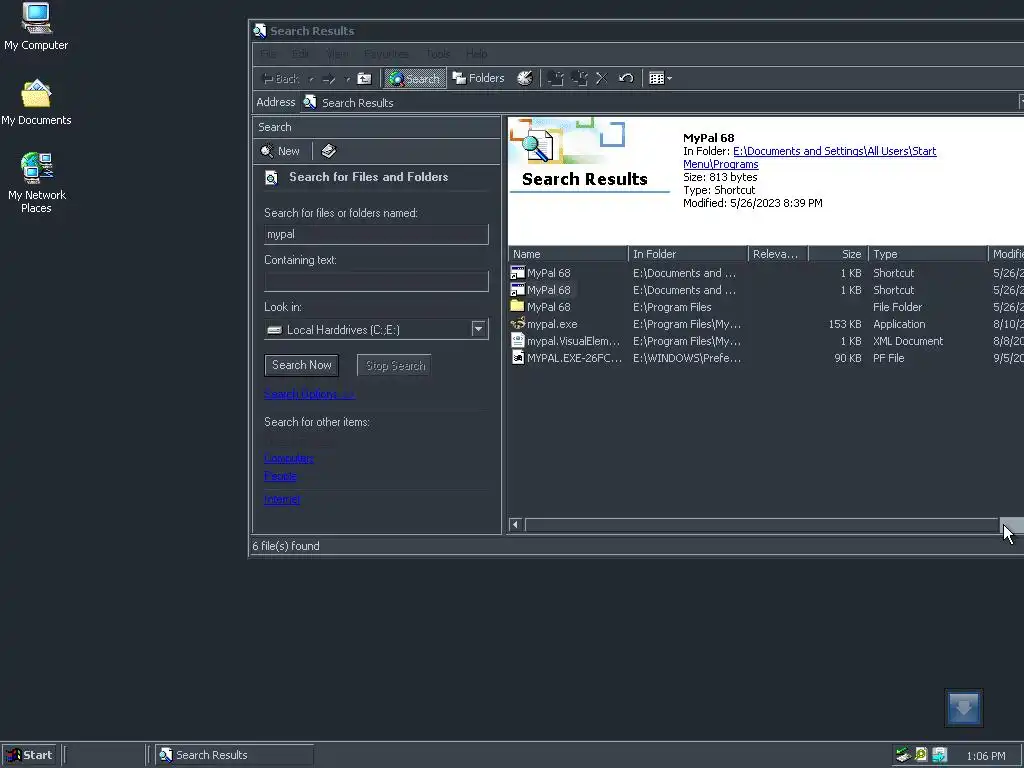Screen dimensions: 1024x768
Task: Click the Stop Search button
Action: pyautogui.click(x=394, y=365)
